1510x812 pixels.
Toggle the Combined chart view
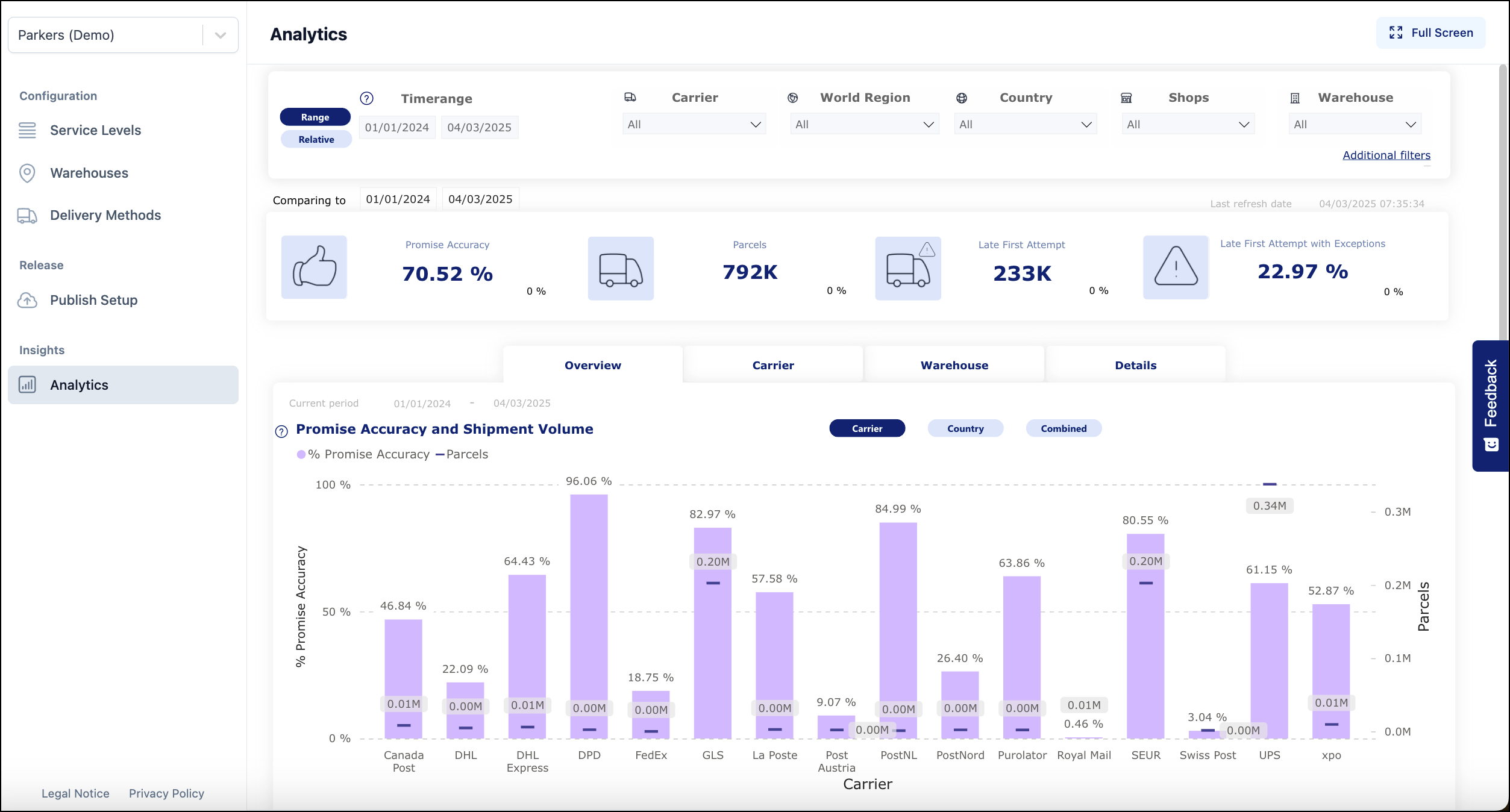(x=1064, y=428)
